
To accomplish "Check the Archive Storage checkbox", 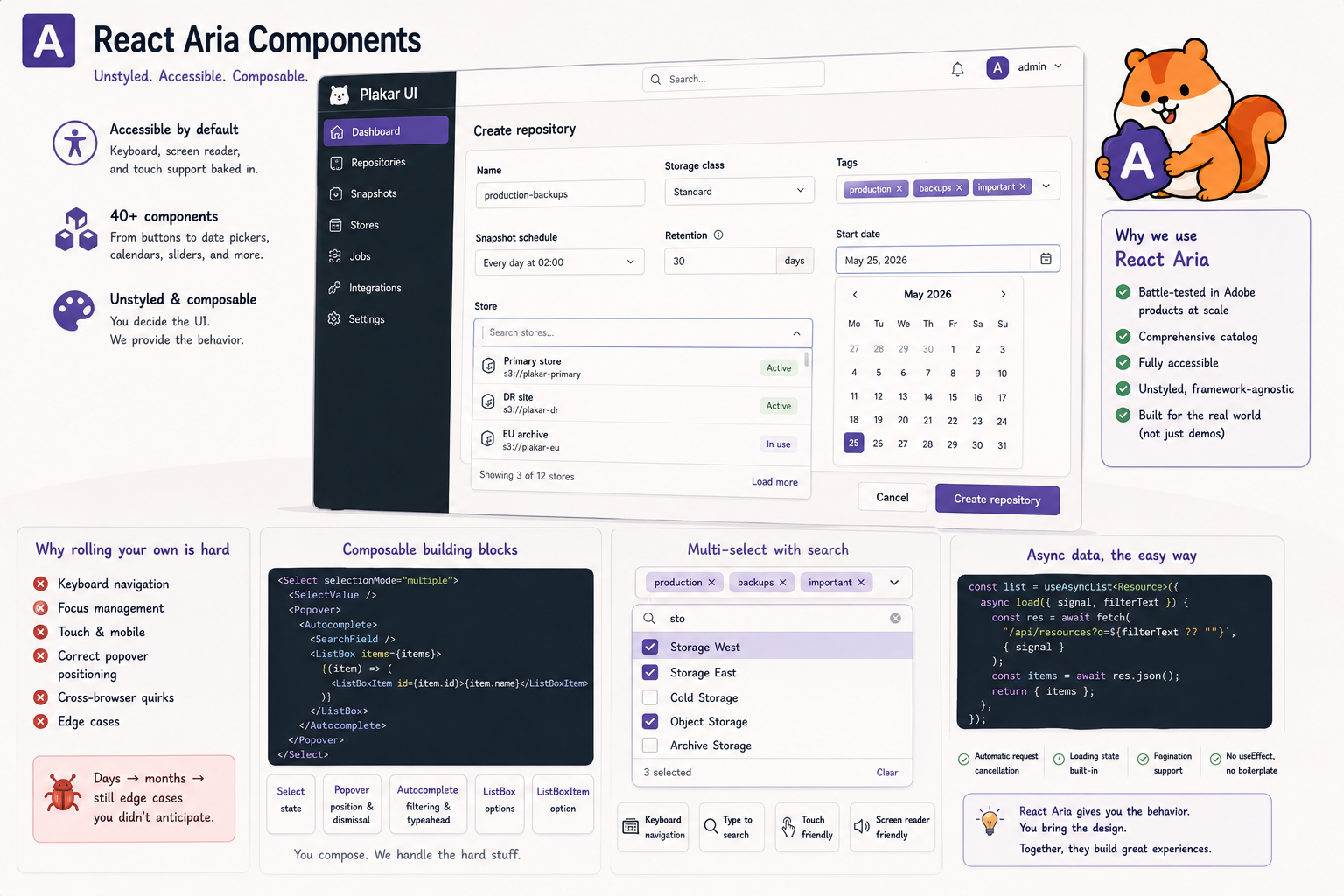I will coord(650,745).
